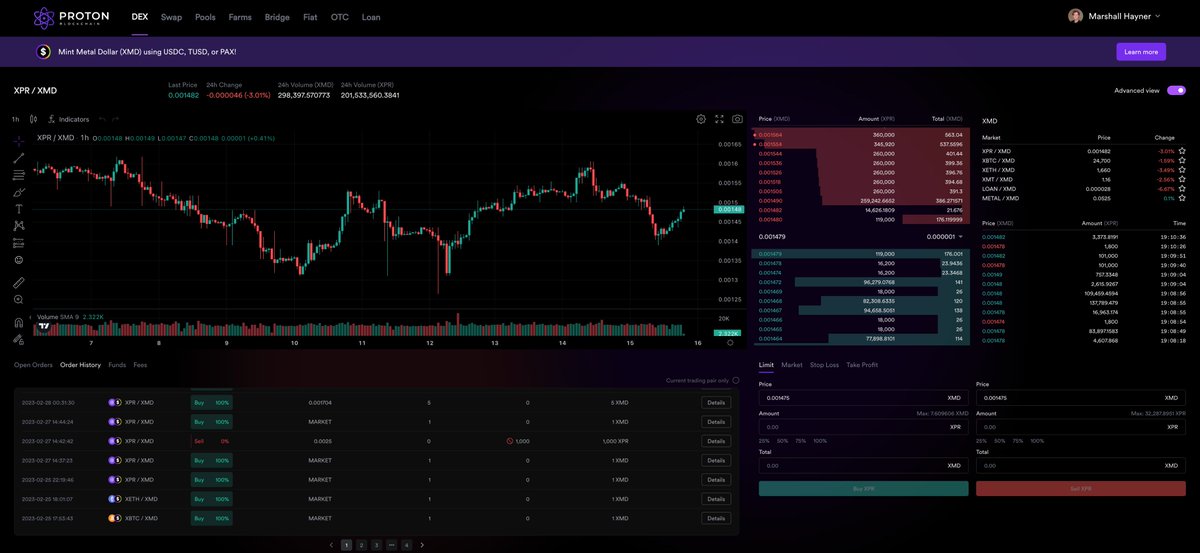Favorite the LOAN / XMD market star
Image resolution: width=1200 pixels, height=553 pixels.
click(1182, 188)
